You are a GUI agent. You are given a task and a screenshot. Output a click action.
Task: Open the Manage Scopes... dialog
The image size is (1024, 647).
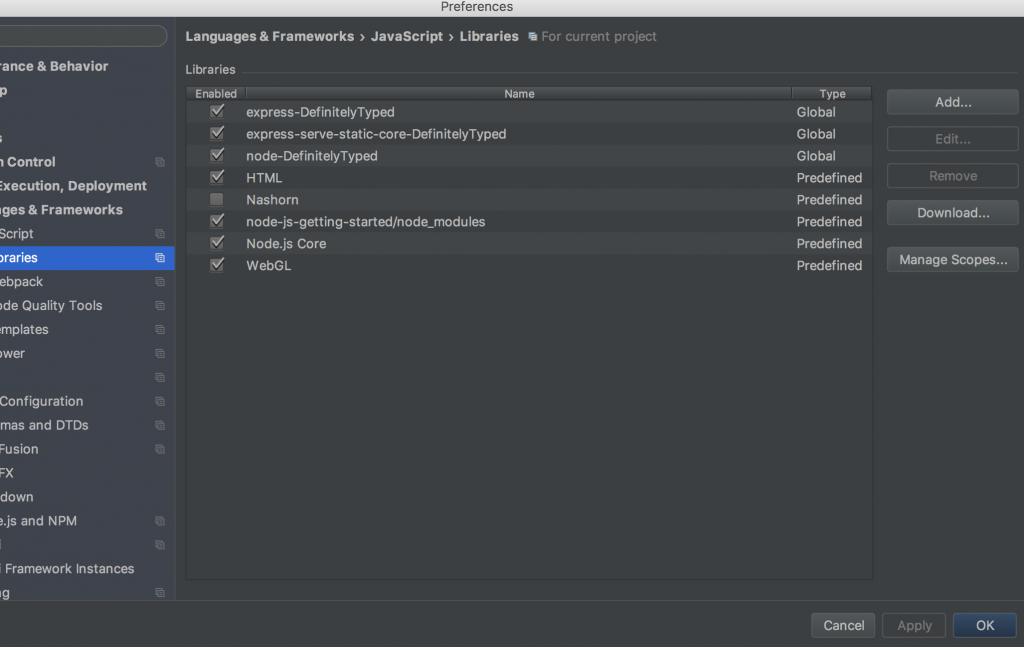(x=952, y=260)
